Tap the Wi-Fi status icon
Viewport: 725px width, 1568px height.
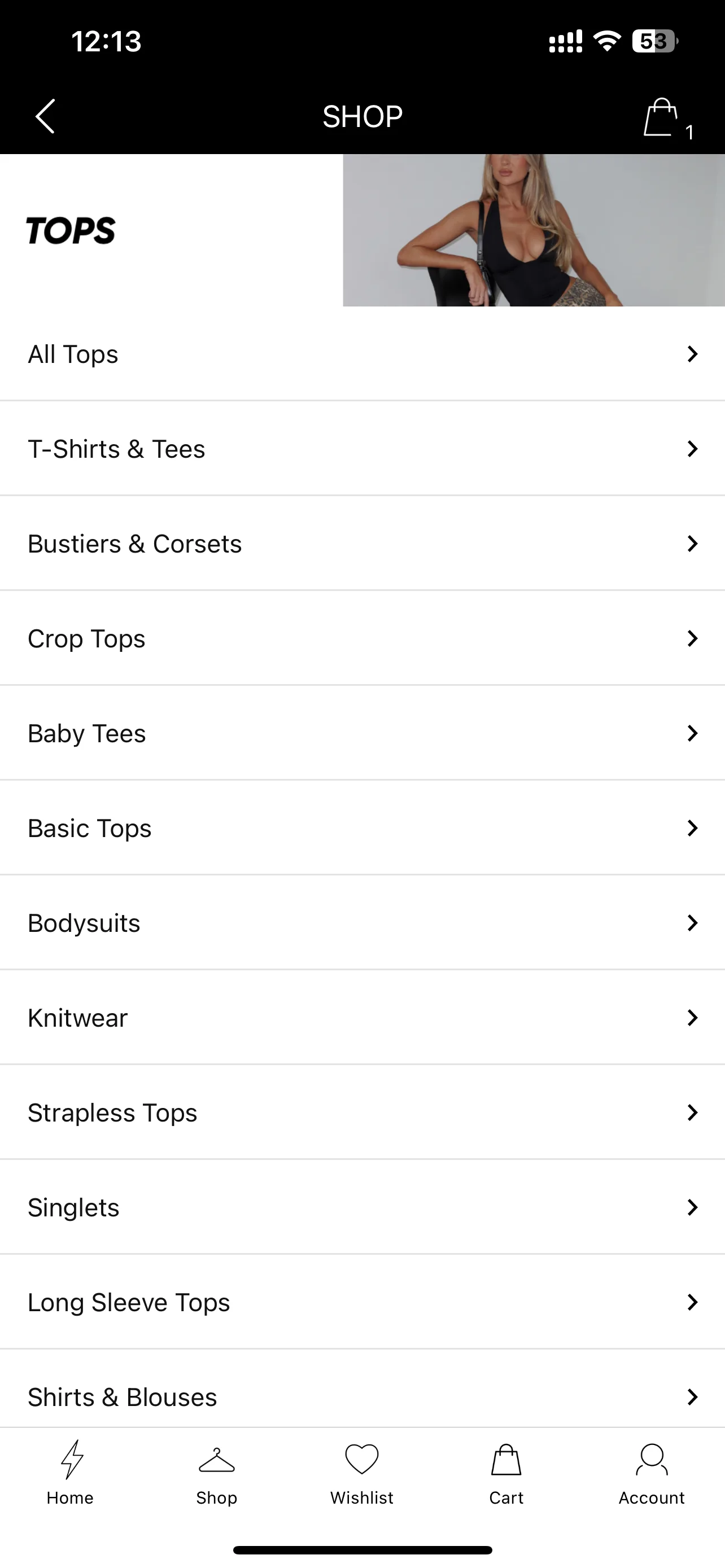tap(607, 41)
